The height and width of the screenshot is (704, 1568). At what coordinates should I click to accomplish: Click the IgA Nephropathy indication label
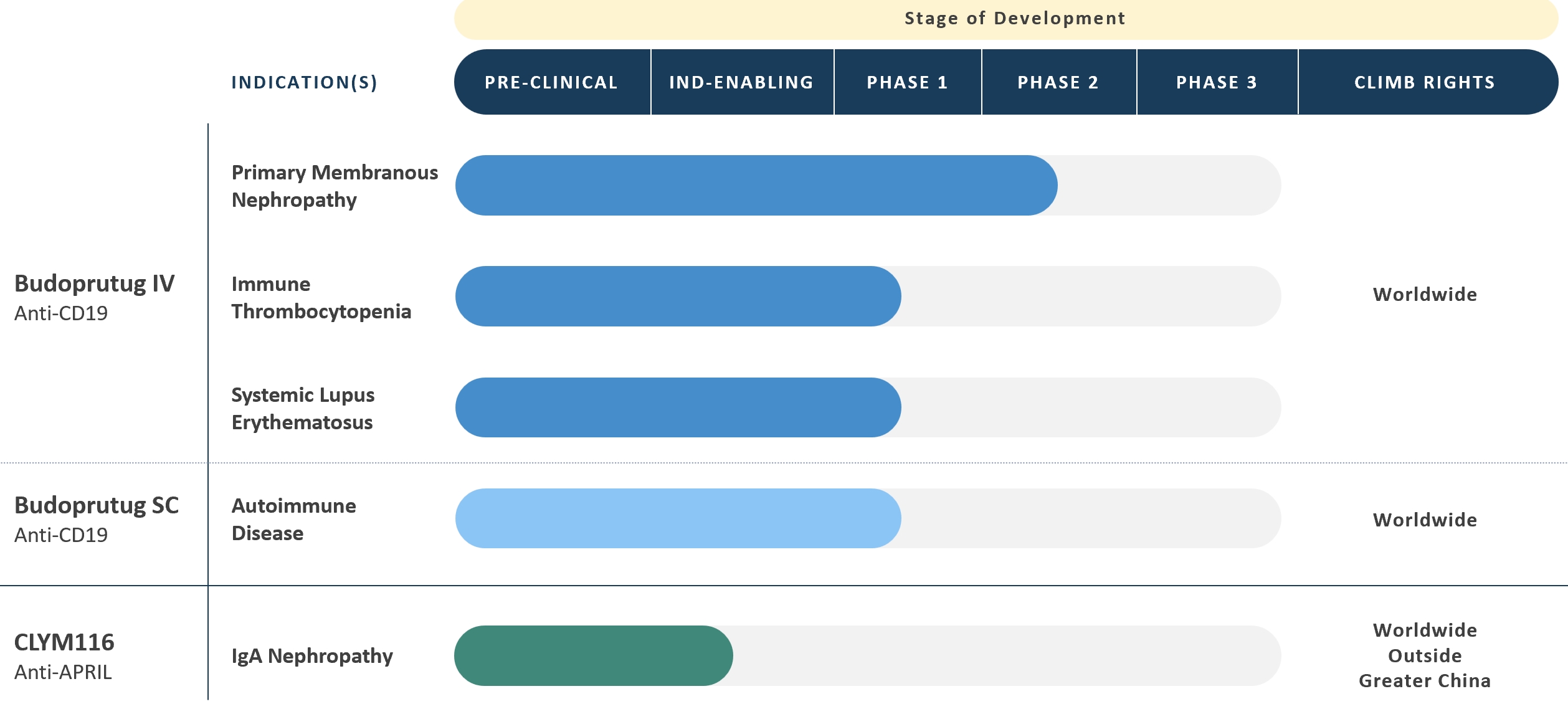pos(312,655)
